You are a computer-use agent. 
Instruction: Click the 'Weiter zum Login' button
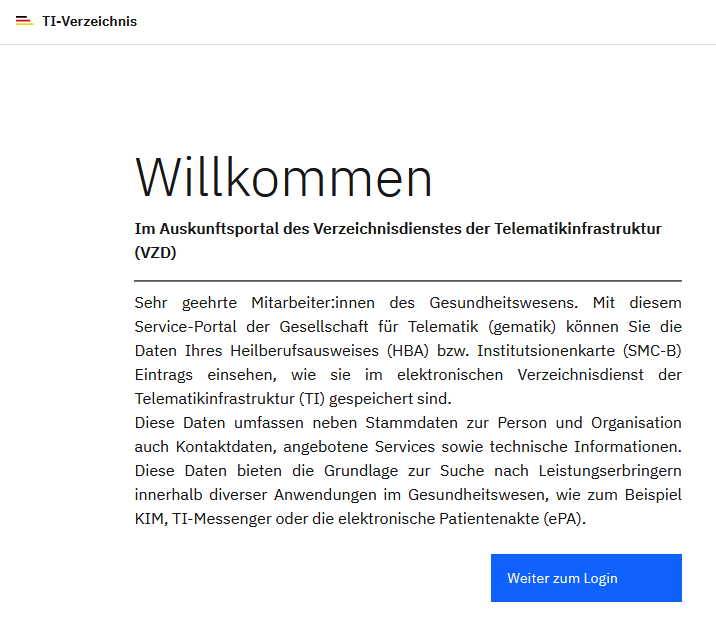point(586,578)
